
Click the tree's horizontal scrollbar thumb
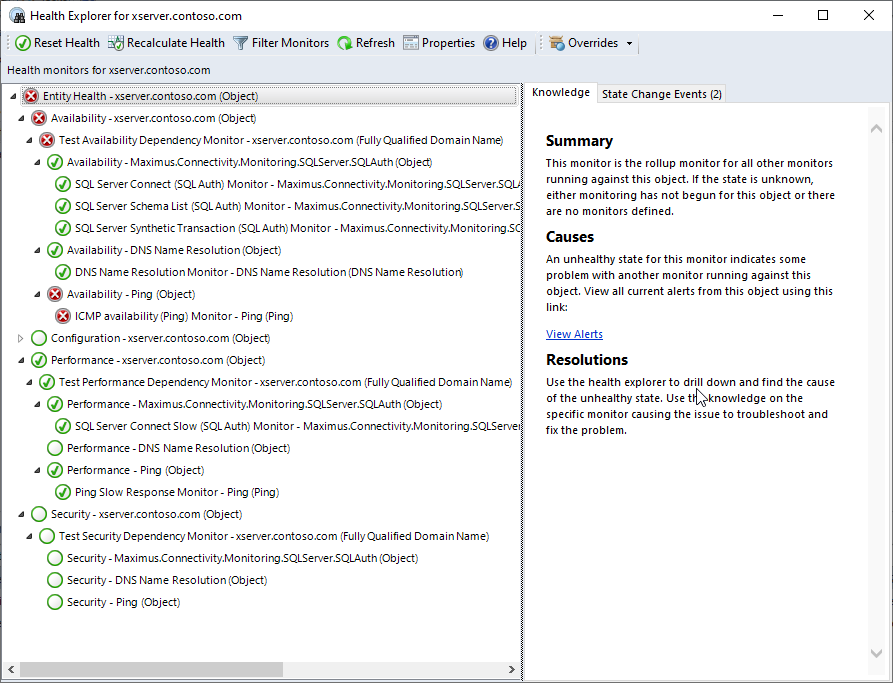[x=150, y=669]
